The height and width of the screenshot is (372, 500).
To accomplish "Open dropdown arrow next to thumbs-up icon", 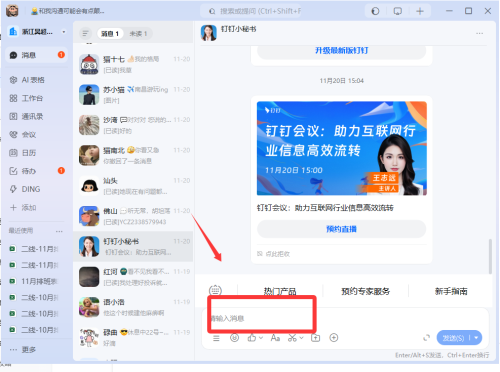I will pyautogui.click(x=261, y=338).
